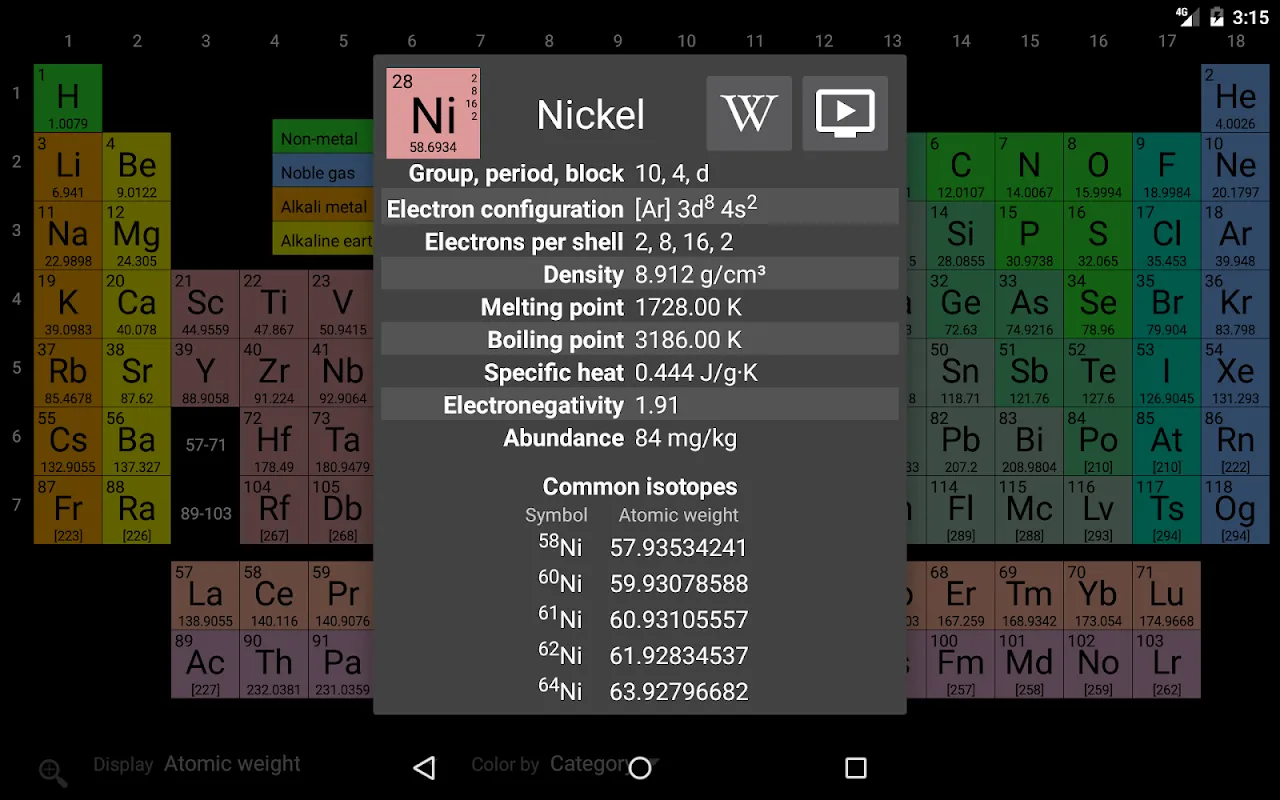Open the 57-71 lanthanide group cell
This screenshot has height=800, width=1280.
[x=205, y=445]
